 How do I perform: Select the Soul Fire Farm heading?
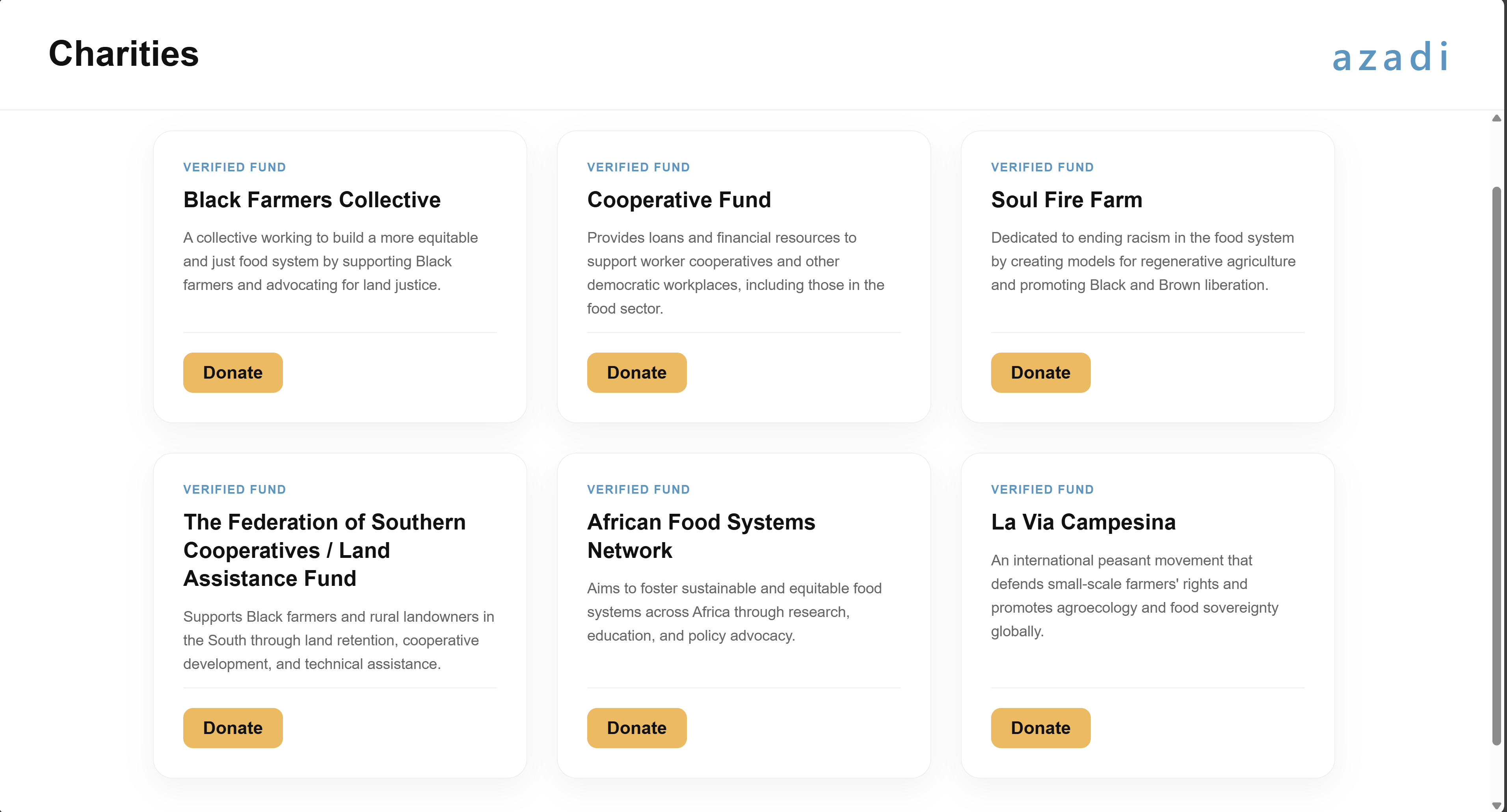[x=1066, y=199]
